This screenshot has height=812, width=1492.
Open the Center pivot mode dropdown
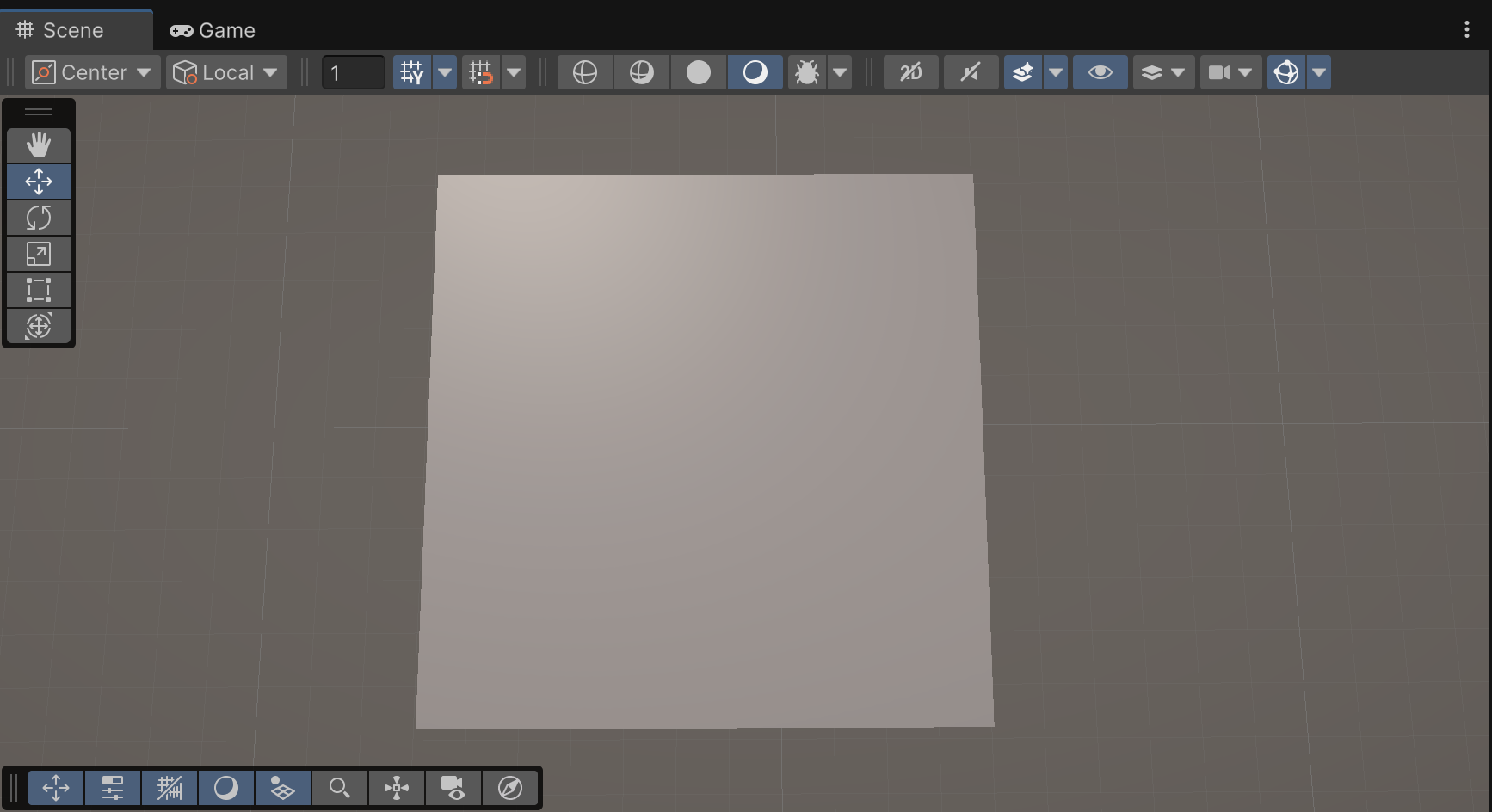coord(90,72)
